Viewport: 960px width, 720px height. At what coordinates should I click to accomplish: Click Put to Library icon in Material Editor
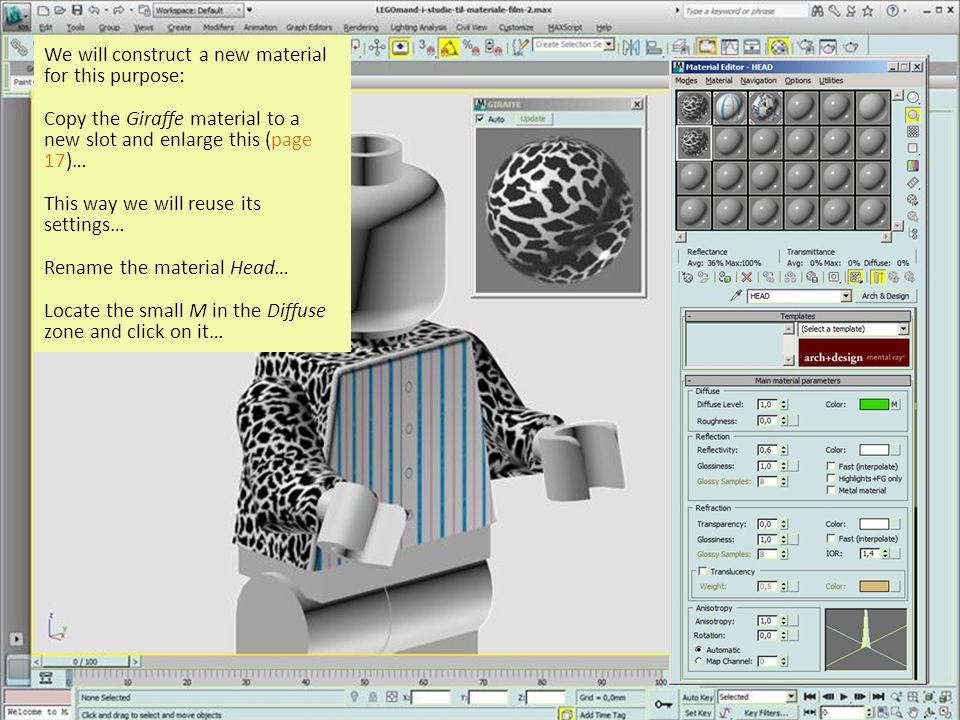[x=812, y=277]
